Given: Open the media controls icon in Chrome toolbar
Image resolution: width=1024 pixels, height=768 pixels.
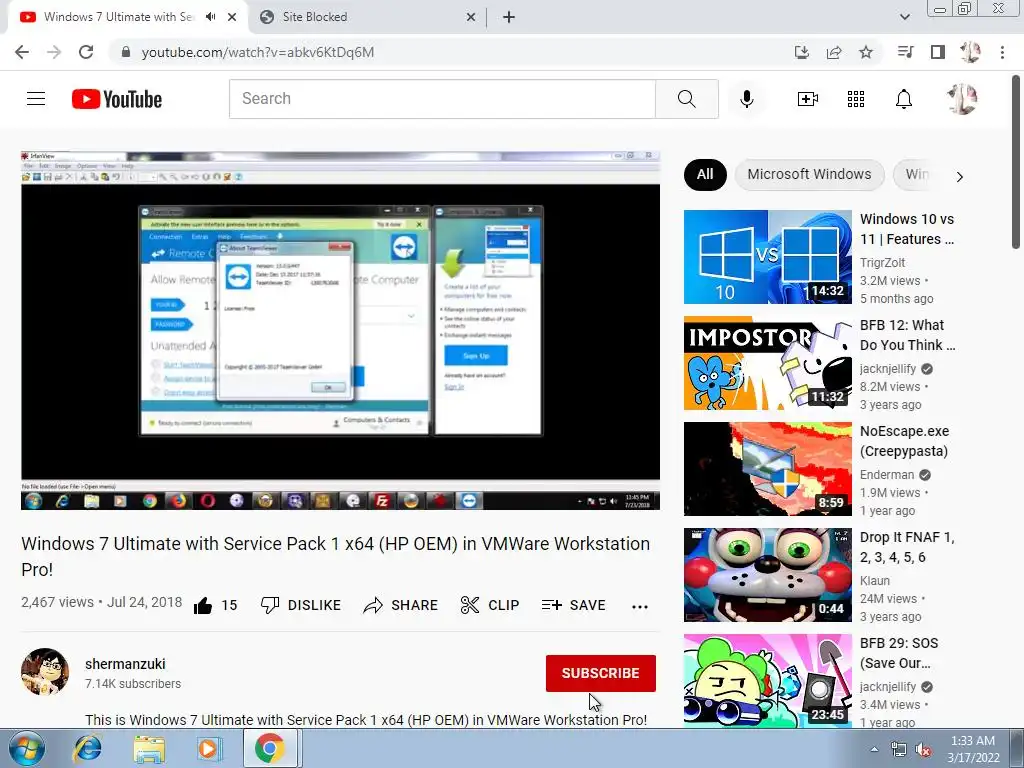Looking at the screenshot, I should pos(905,52).
